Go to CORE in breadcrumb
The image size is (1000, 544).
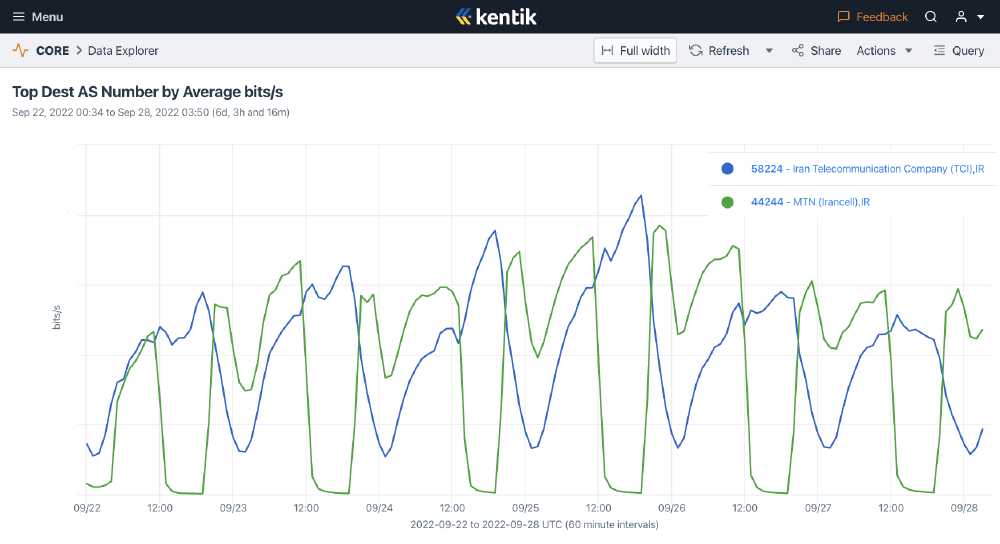(52, 51)
